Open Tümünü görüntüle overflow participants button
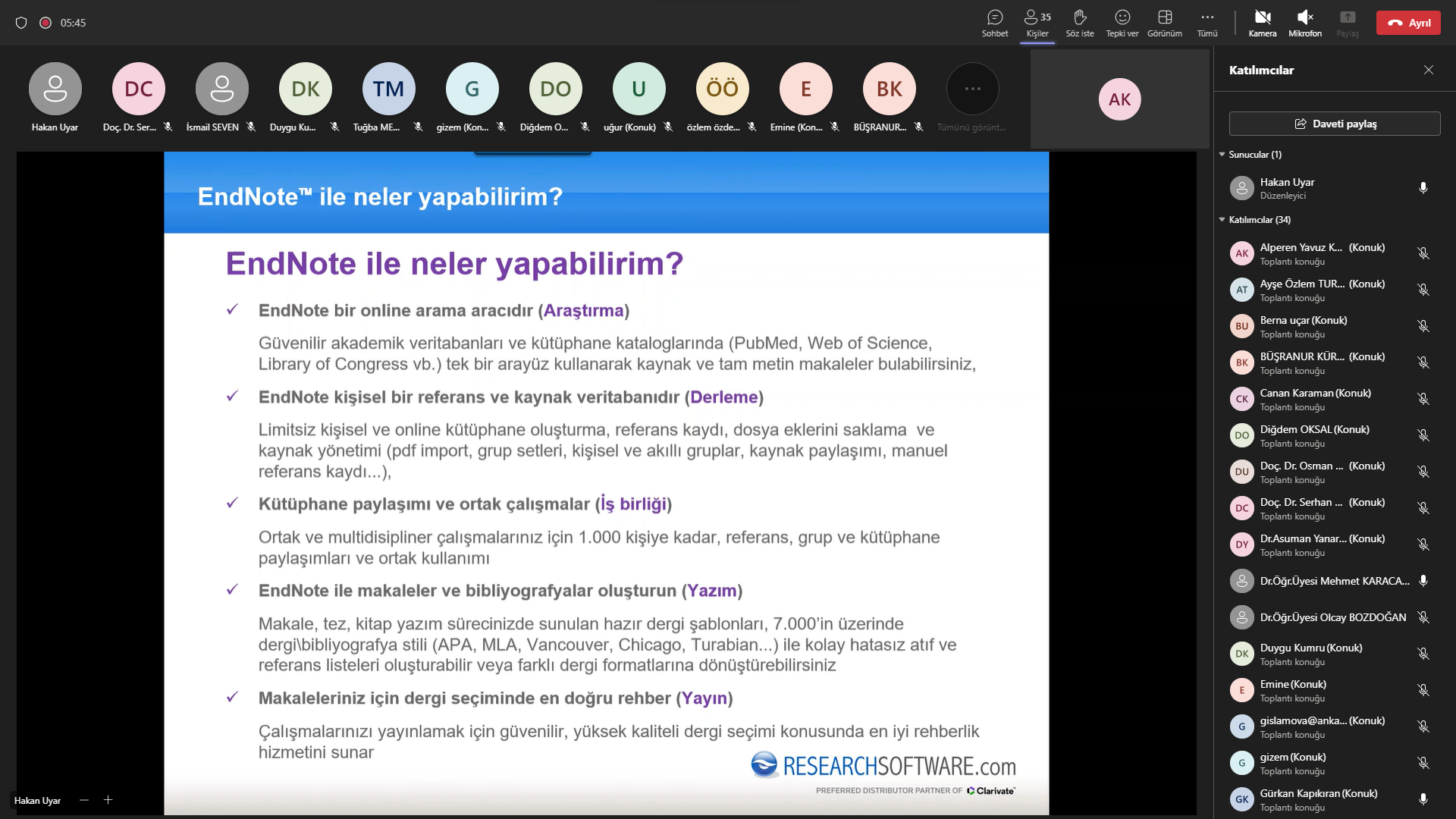Viewport: 1456px width, 819px height. [x=972, y=89]
